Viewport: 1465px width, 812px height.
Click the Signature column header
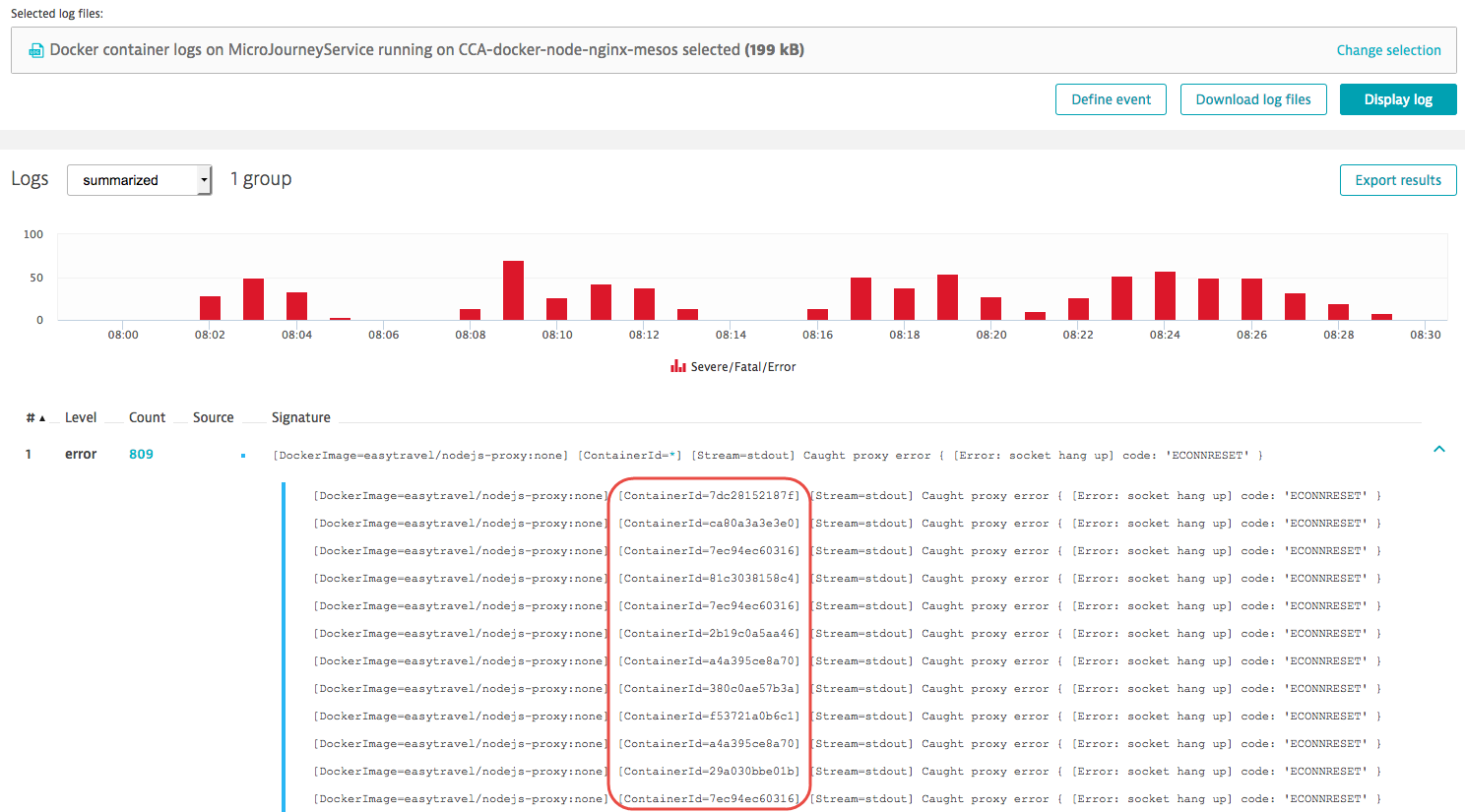click(300, 417)
